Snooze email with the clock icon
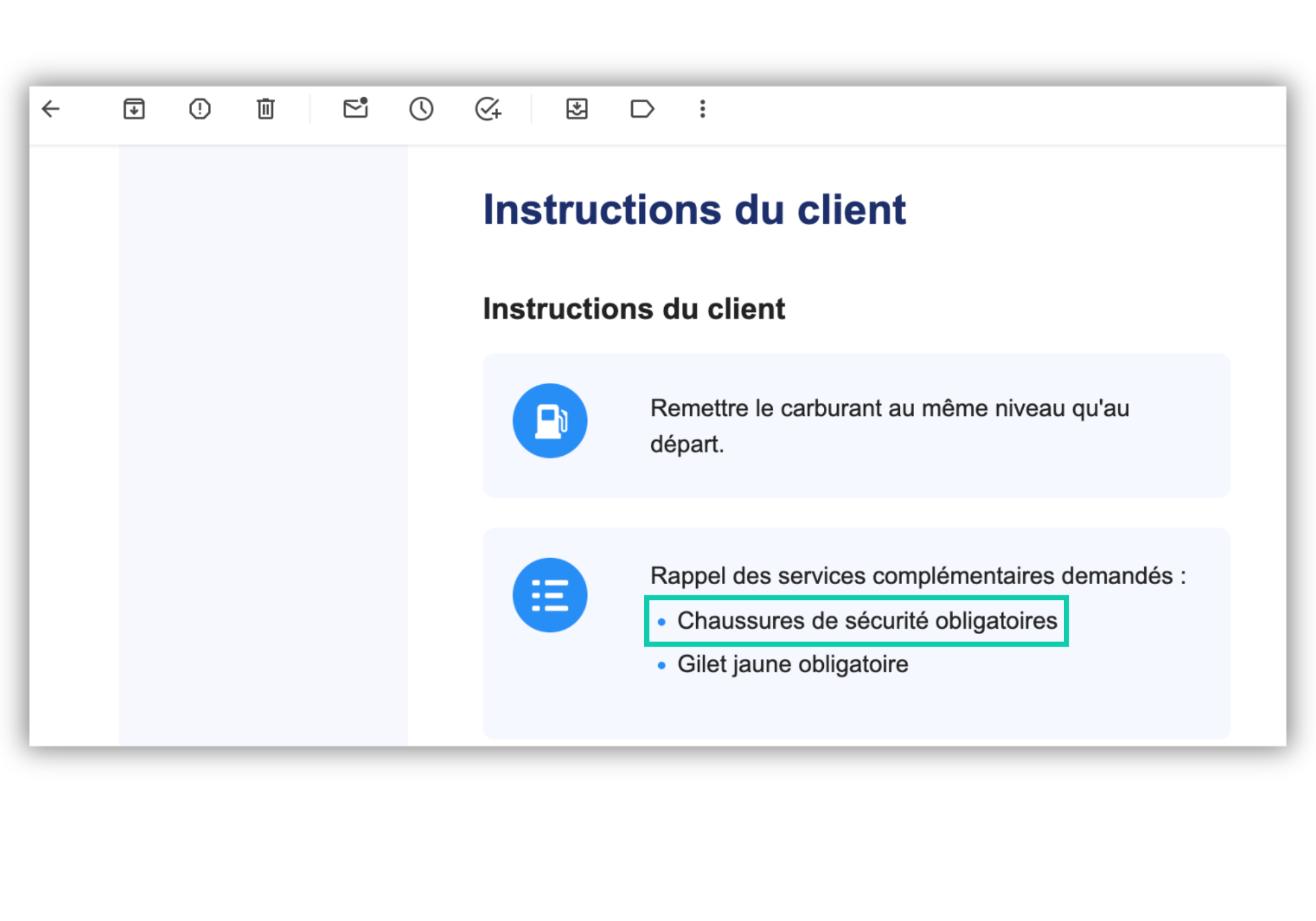 [422, 109]
